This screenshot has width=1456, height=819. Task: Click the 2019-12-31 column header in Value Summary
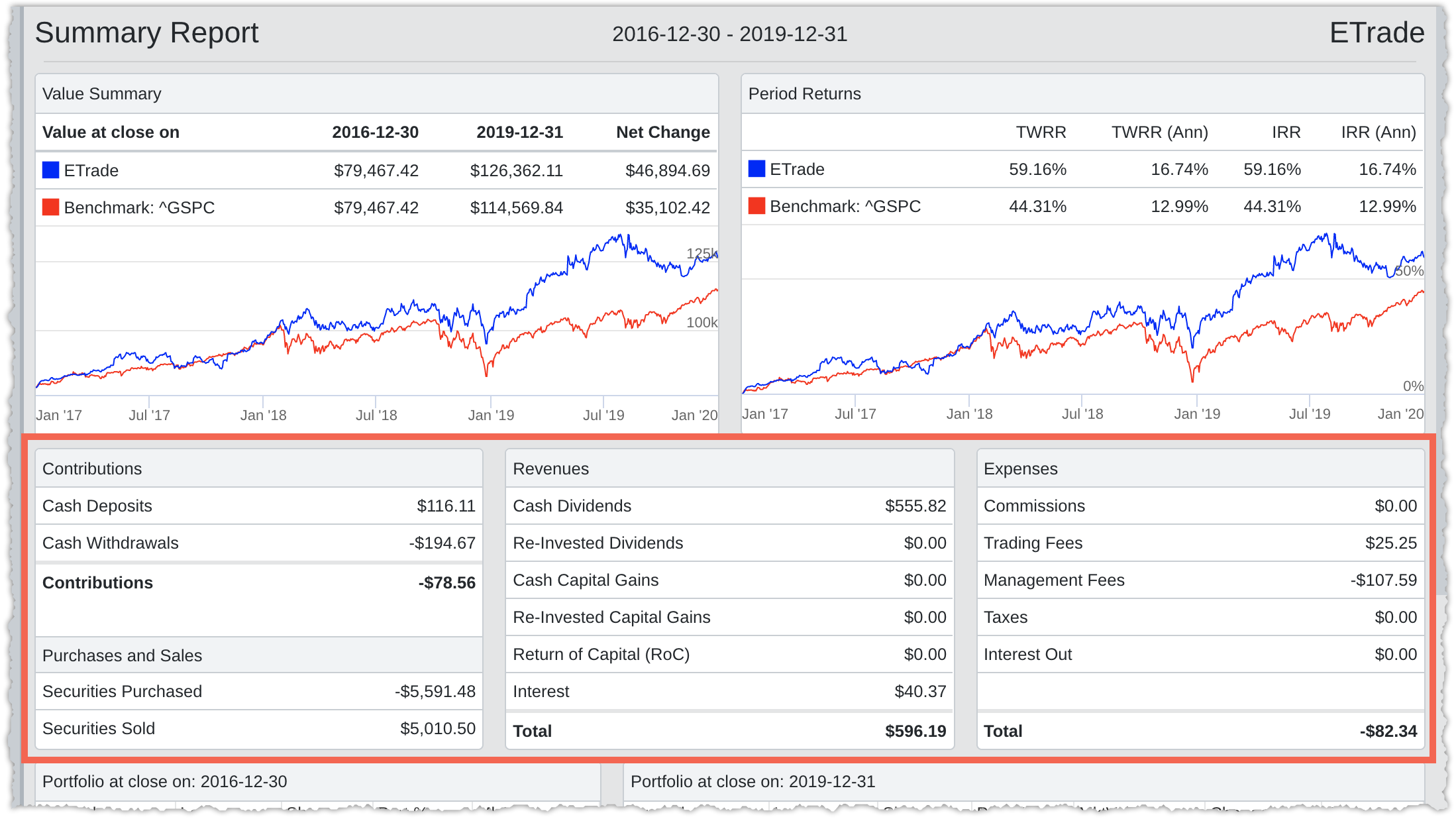(x=519, y=132)
